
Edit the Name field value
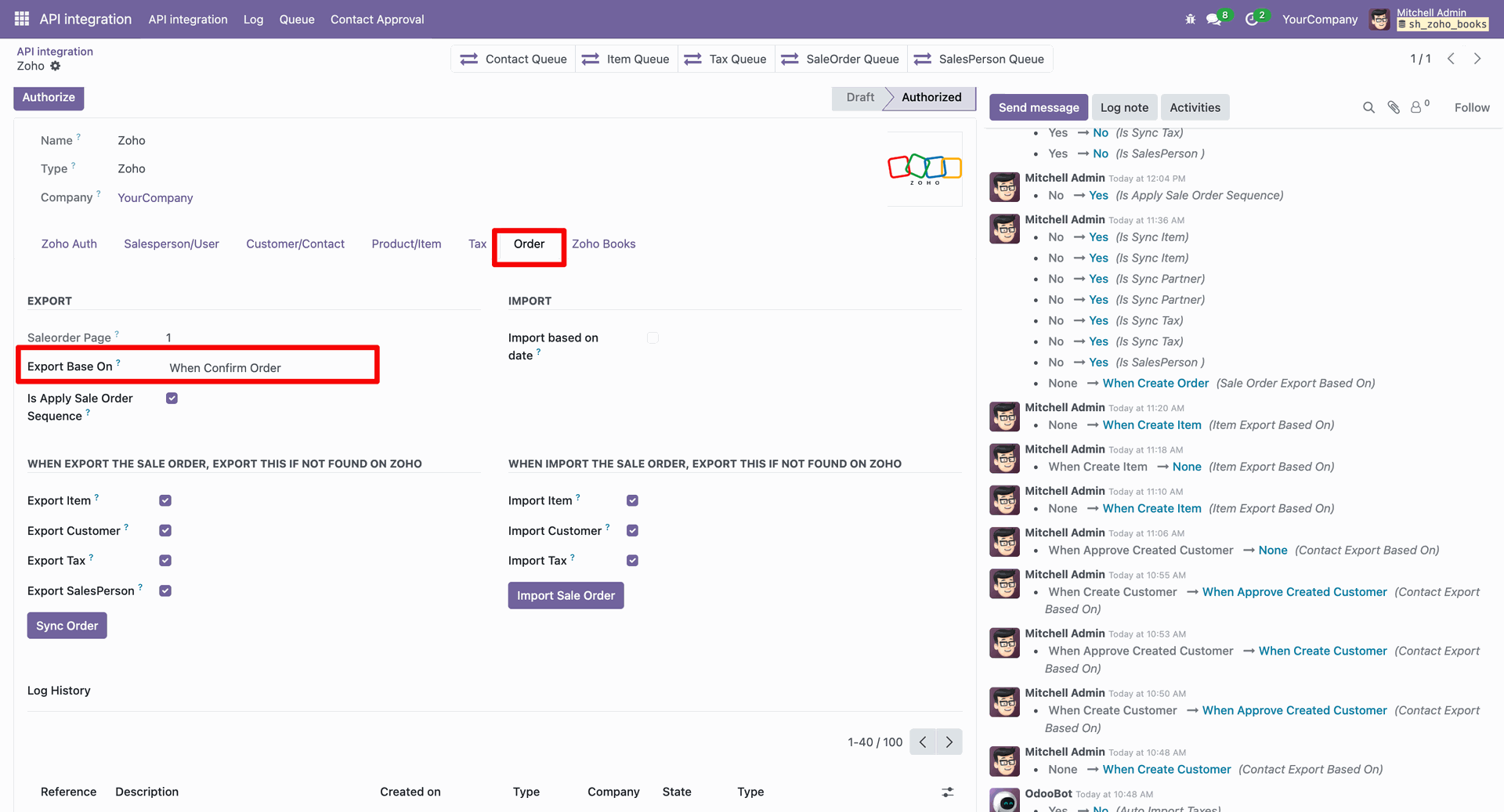[x=132, y=140]
